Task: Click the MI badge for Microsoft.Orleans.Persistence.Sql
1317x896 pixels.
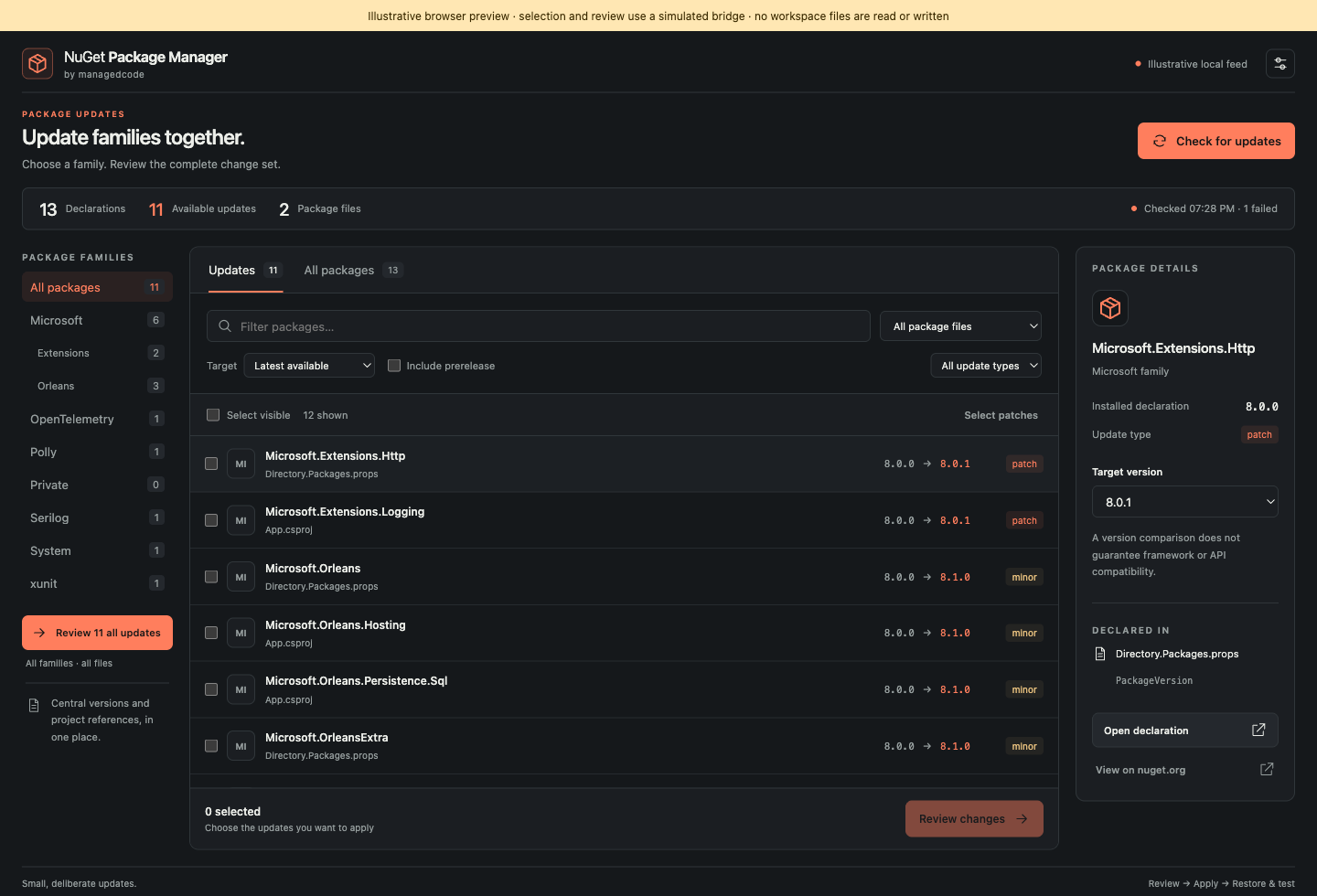Action: pyautogui.click(x=241, y=689)
